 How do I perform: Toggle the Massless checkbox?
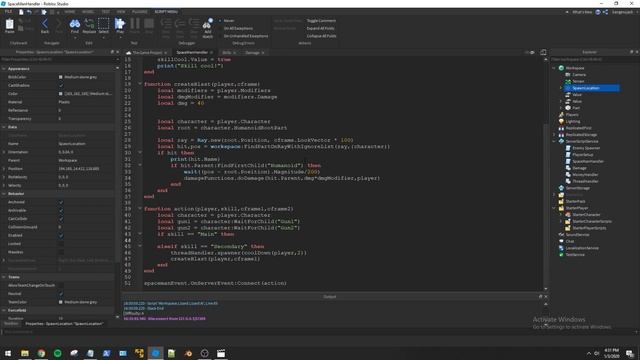(61, 252)
